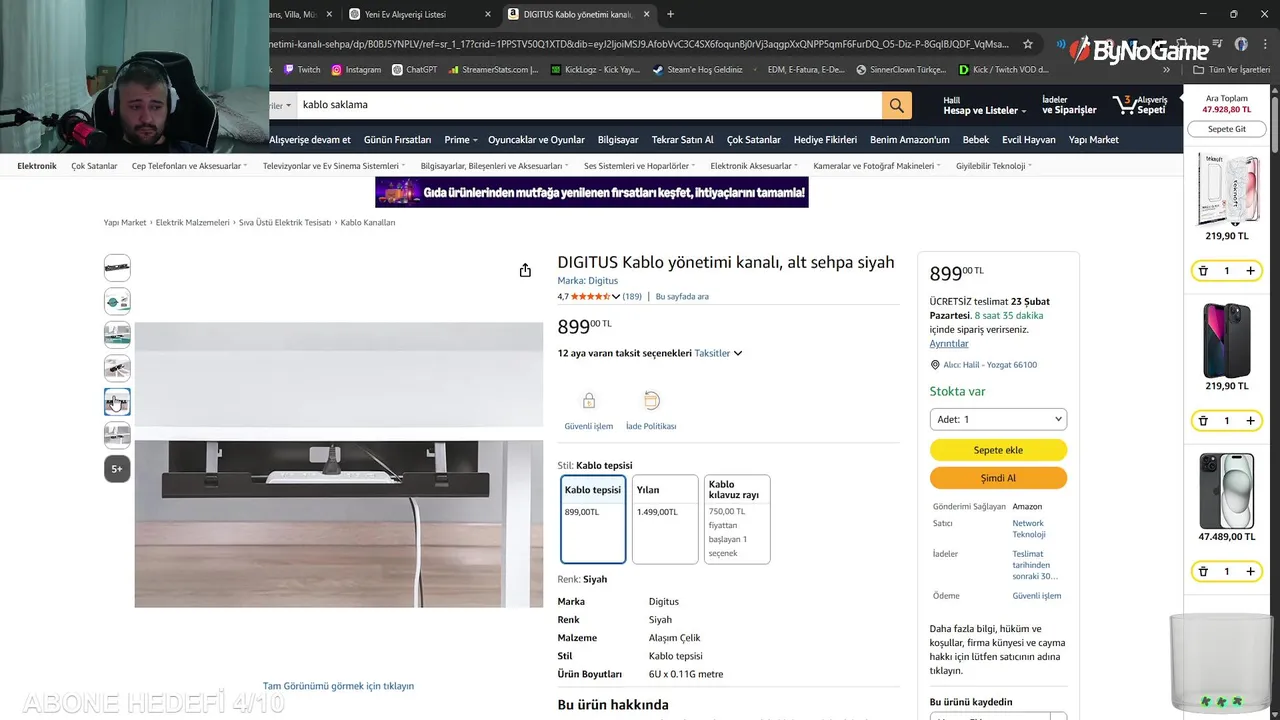Click the İade Politikası icon
The width and height of the screenshot is (1280, 720).
pos(651,401)
